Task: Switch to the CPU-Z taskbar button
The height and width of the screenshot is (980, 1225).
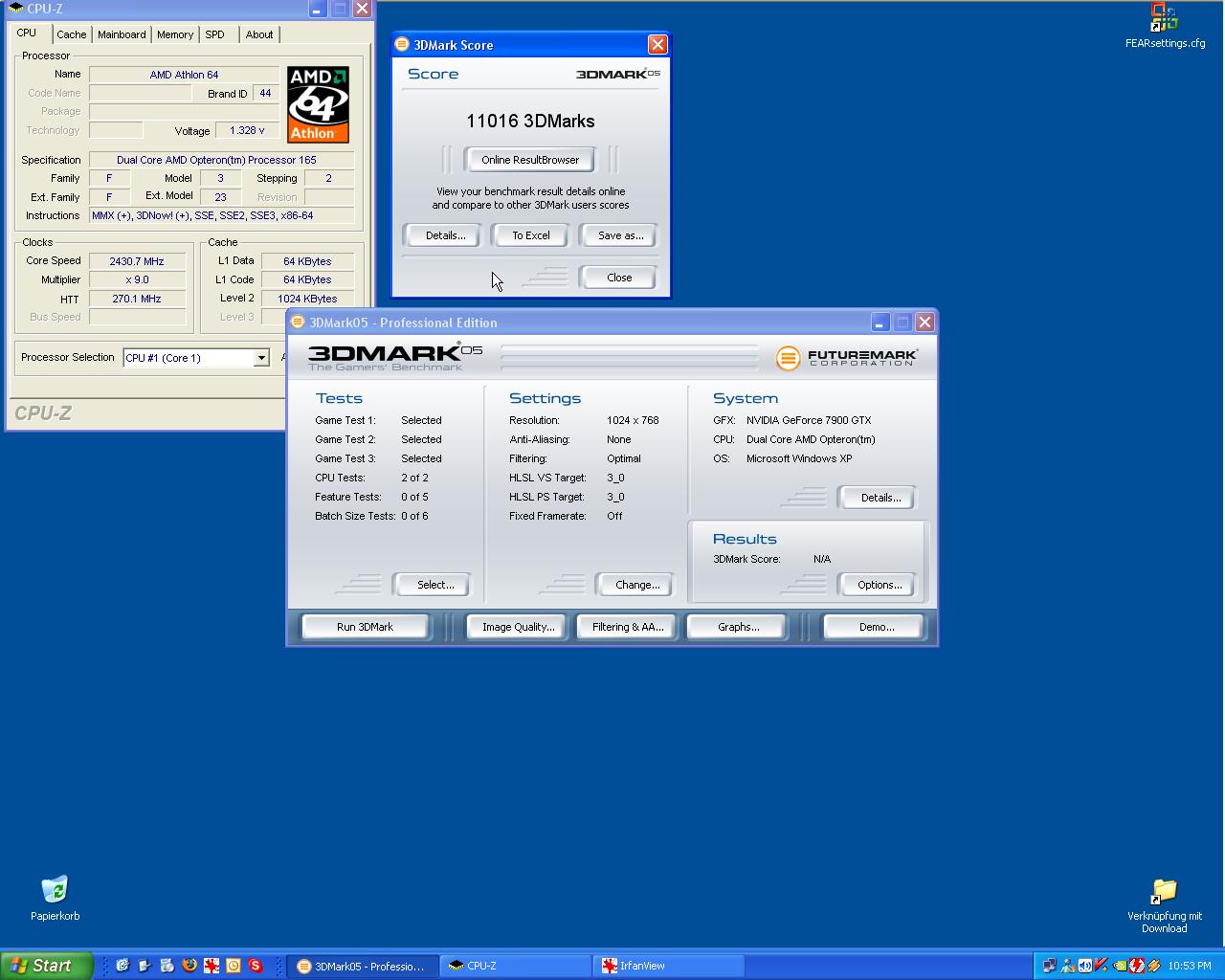Action: (x=515, y=966)
